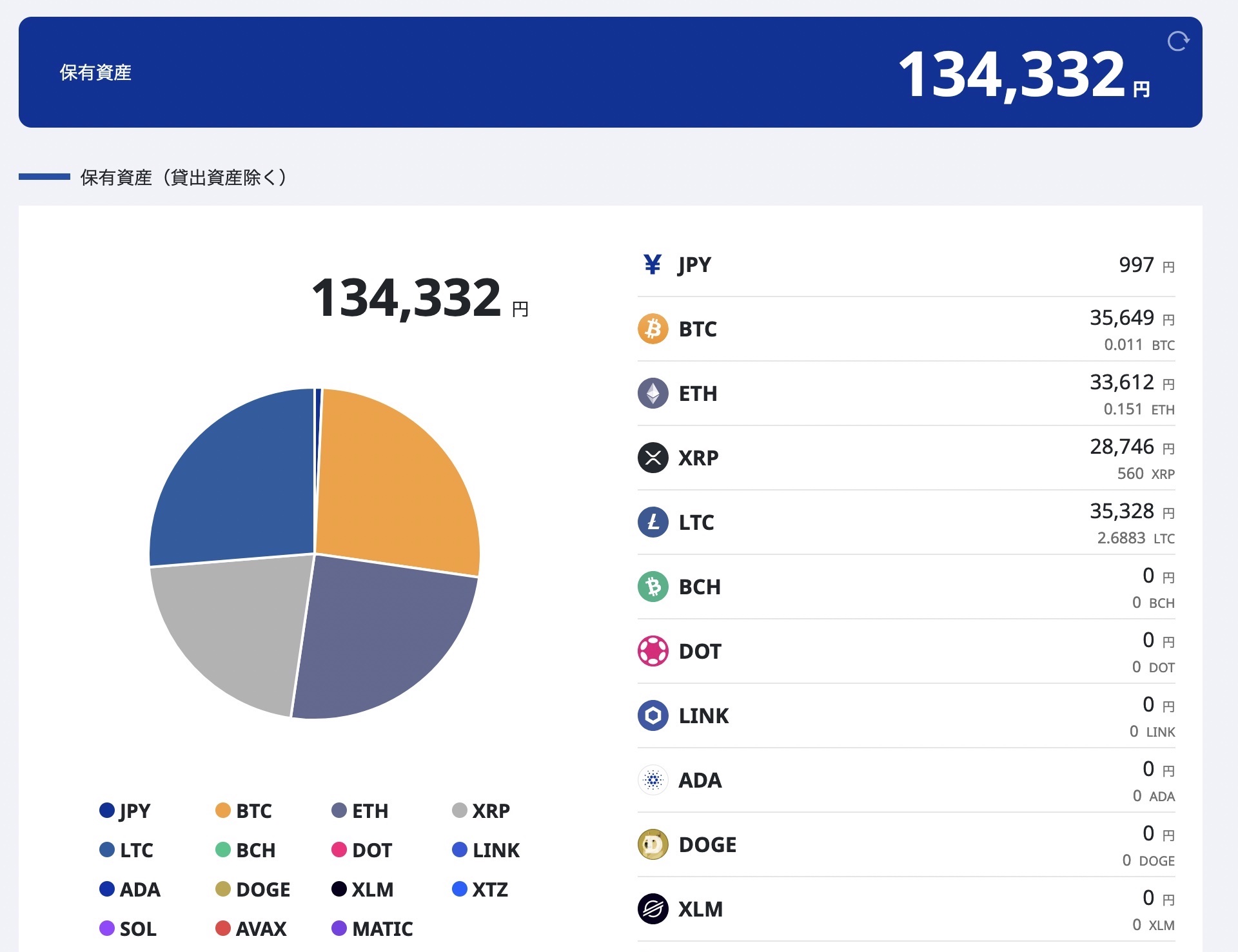
Task: Click the Litecoin LTC coin icon
Action: pos(653,522)
